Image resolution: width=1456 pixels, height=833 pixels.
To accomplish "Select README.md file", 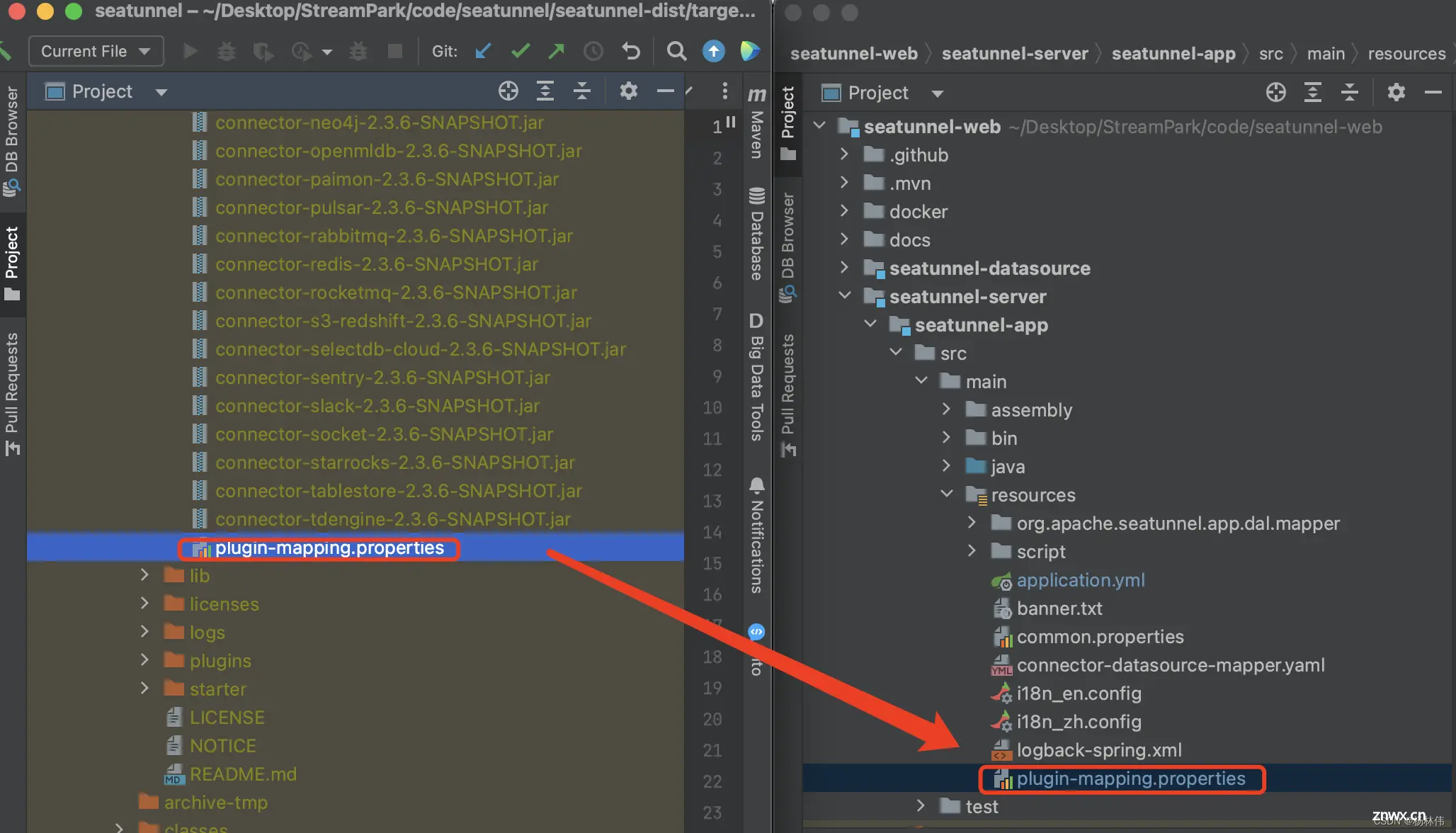I will pyautogui.click(x=243, y=774).
